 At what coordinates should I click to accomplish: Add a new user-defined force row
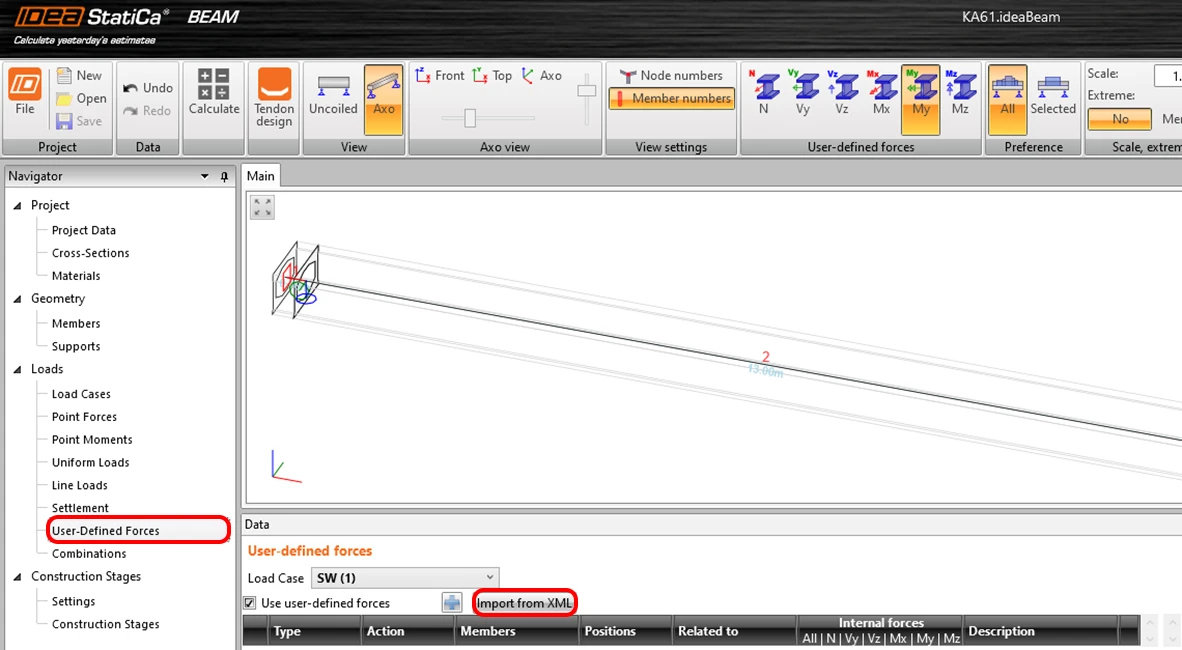452,602
